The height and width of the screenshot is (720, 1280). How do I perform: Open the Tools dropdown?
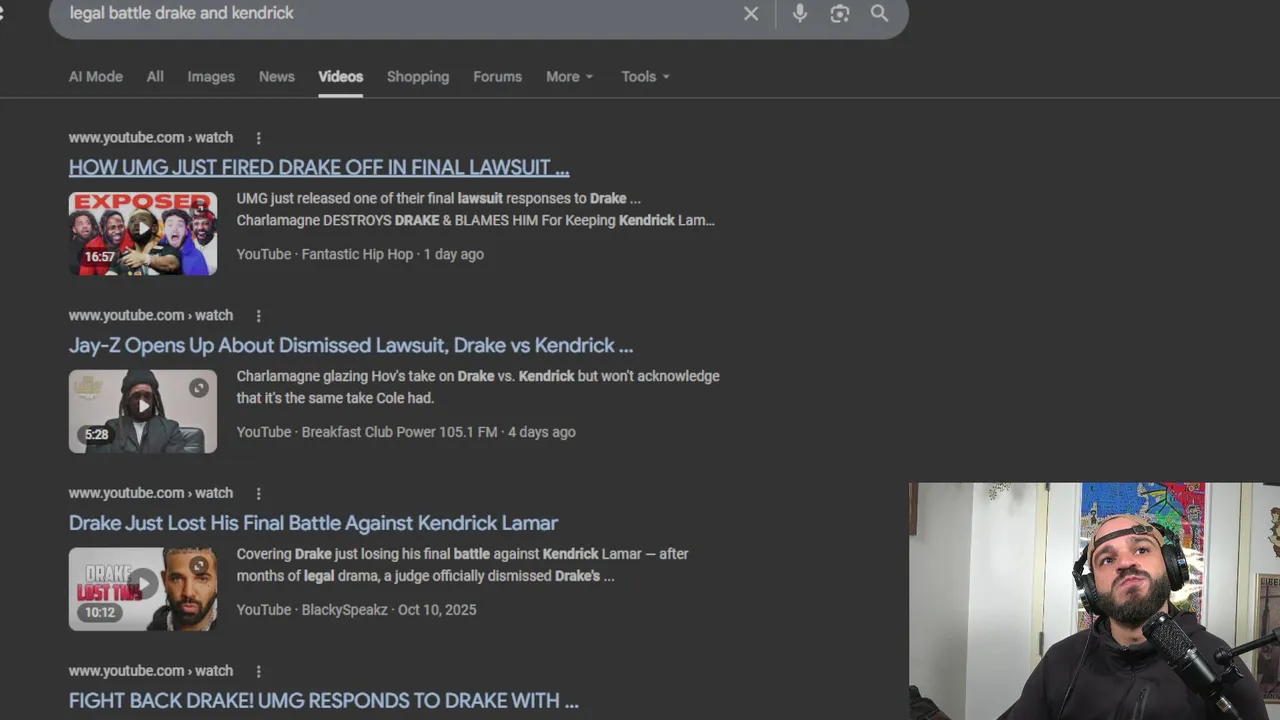pos(646,77)
